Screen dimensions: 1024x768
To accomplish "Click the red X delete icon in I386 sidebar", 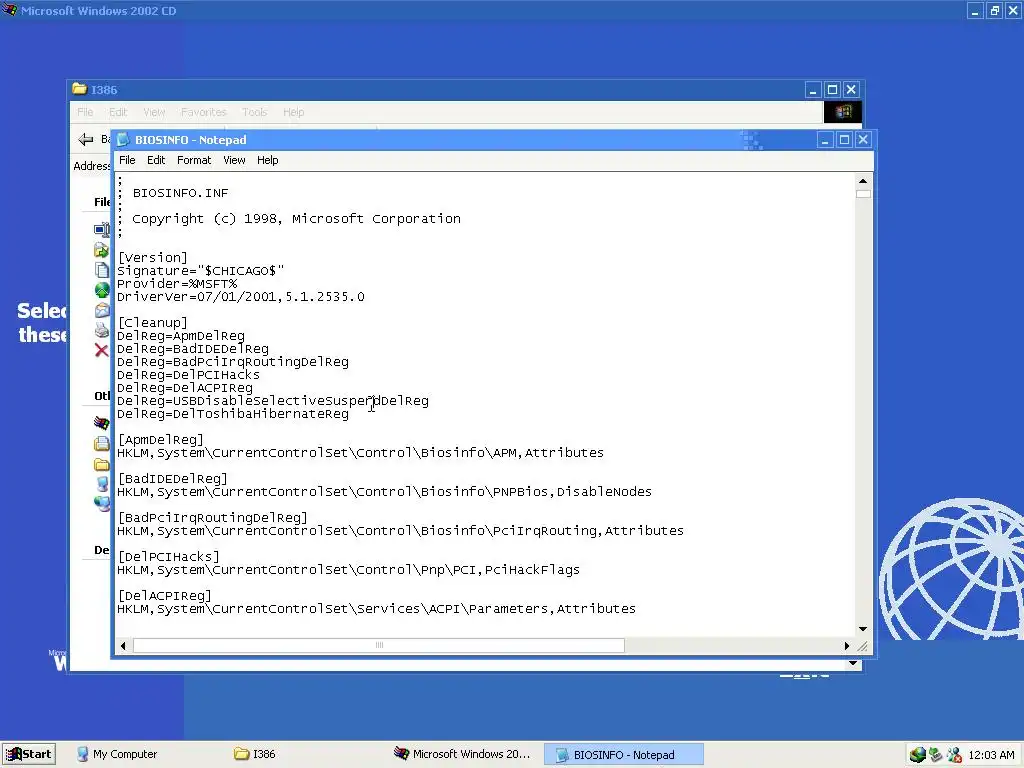I will coord(101,350).
